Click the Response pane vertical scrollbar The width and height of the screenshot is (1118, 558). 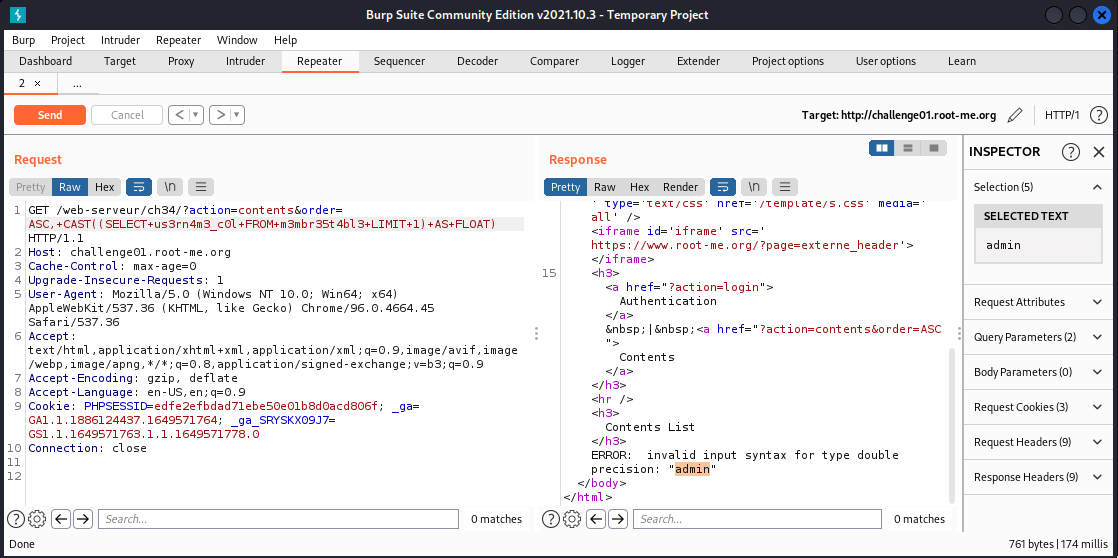(x=951, y=425)
